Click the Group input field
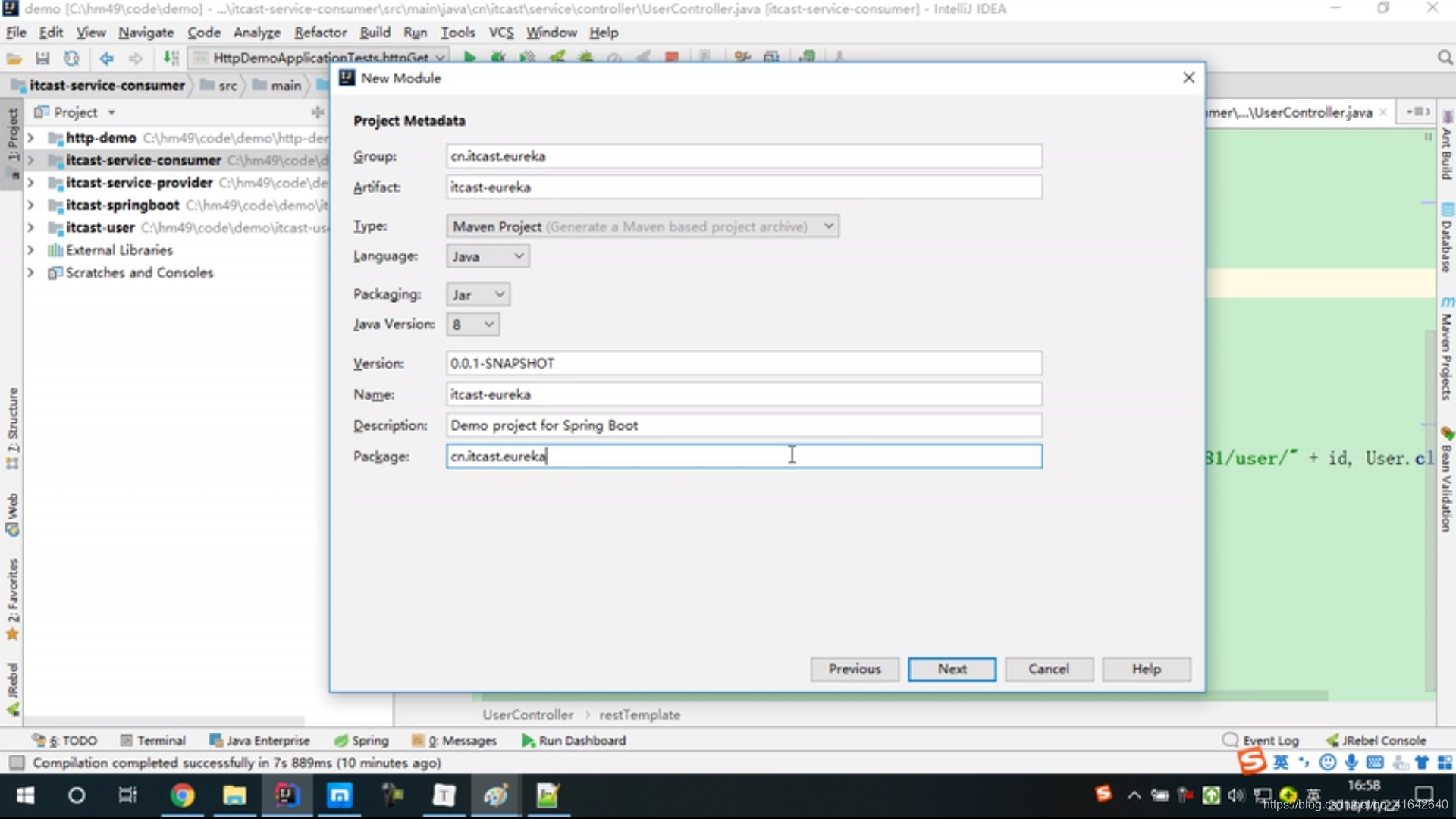 744,156
